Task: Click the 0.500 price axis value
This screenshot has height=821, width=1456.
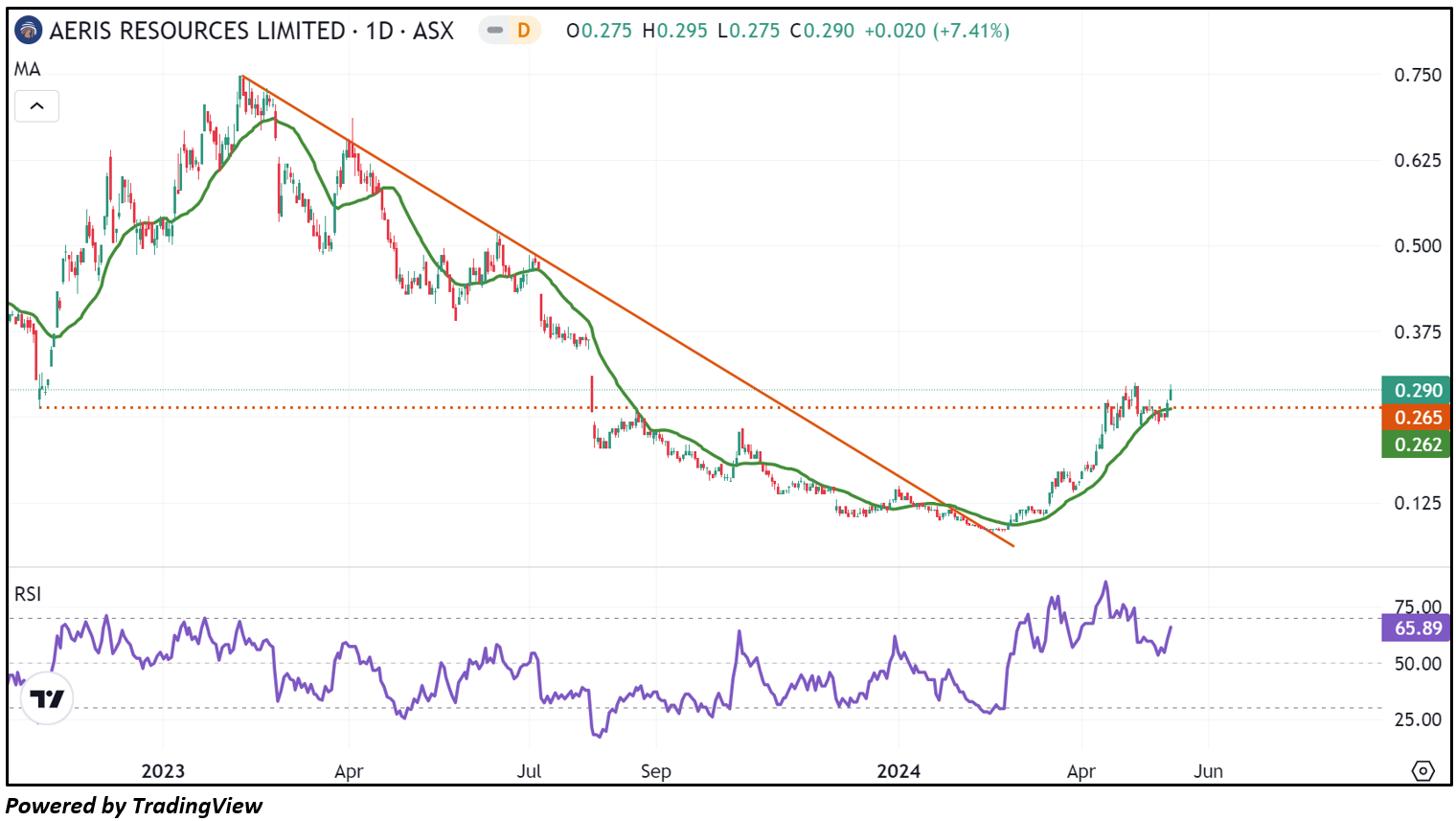Action: [1418, 245]
